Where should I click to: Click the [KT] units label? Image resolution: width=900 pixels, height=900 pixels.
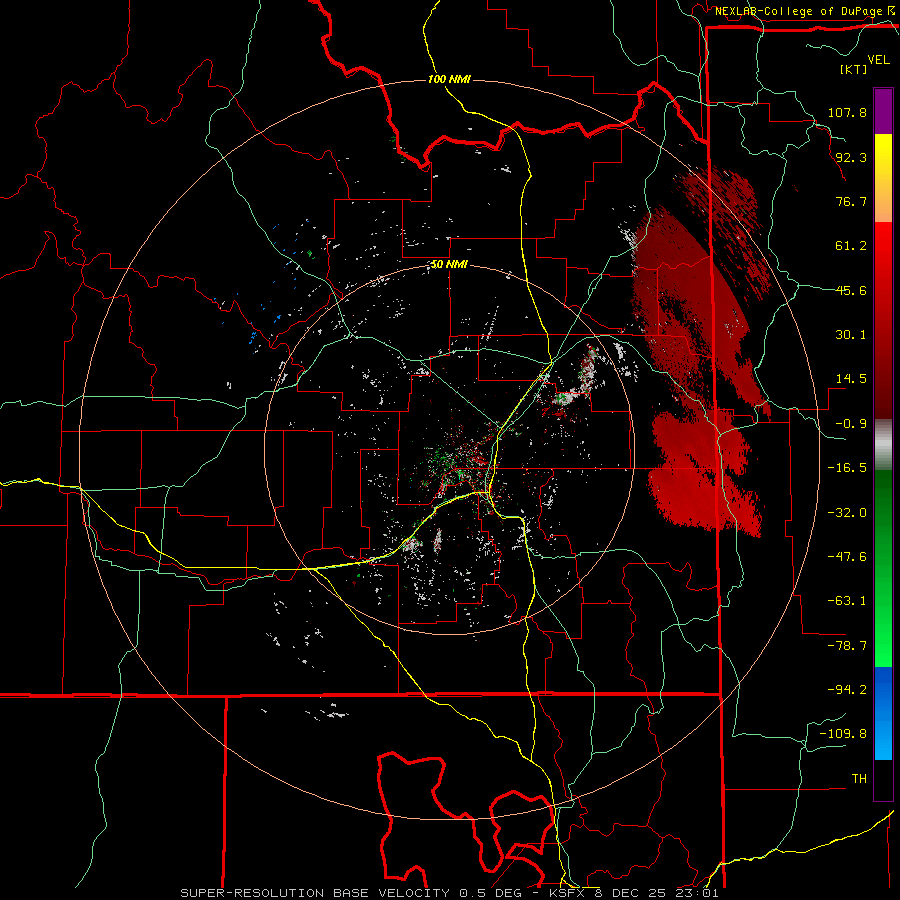click(x=854, y=69)
